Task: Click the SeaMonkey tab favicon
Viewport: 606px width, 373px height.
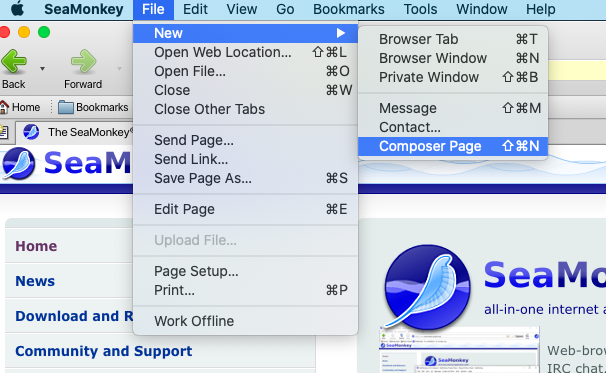Action: click(x=31, y=132)
